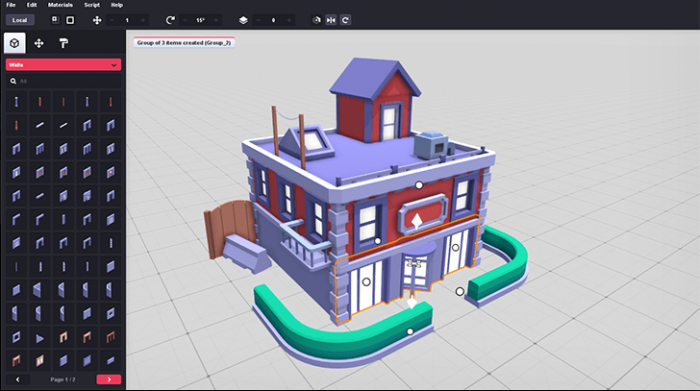Open the Materials menu
Screen dimensions: 700x391
(60, 5)
